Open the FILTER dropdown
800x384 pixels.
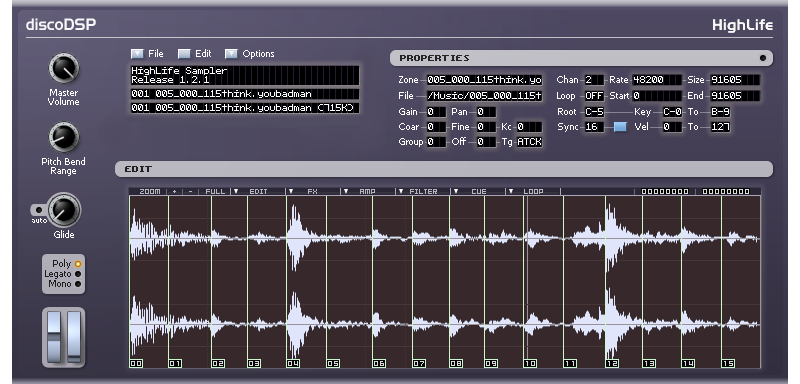click(x=423, y=192)
